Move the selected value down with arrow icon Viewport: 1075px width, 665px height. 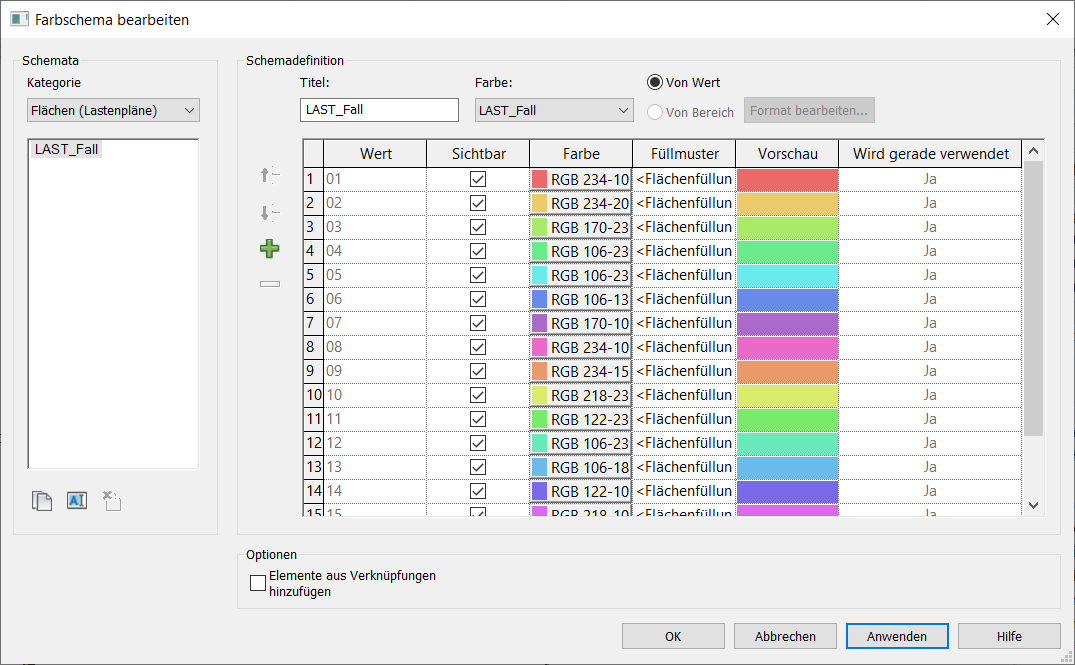(268, 212)
